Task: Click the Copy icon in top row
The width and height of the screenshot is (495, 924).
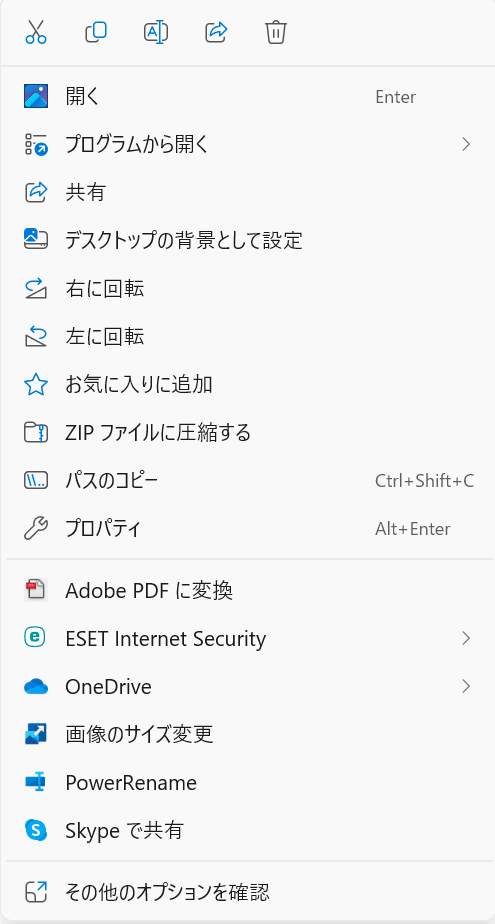Action: 96,32
